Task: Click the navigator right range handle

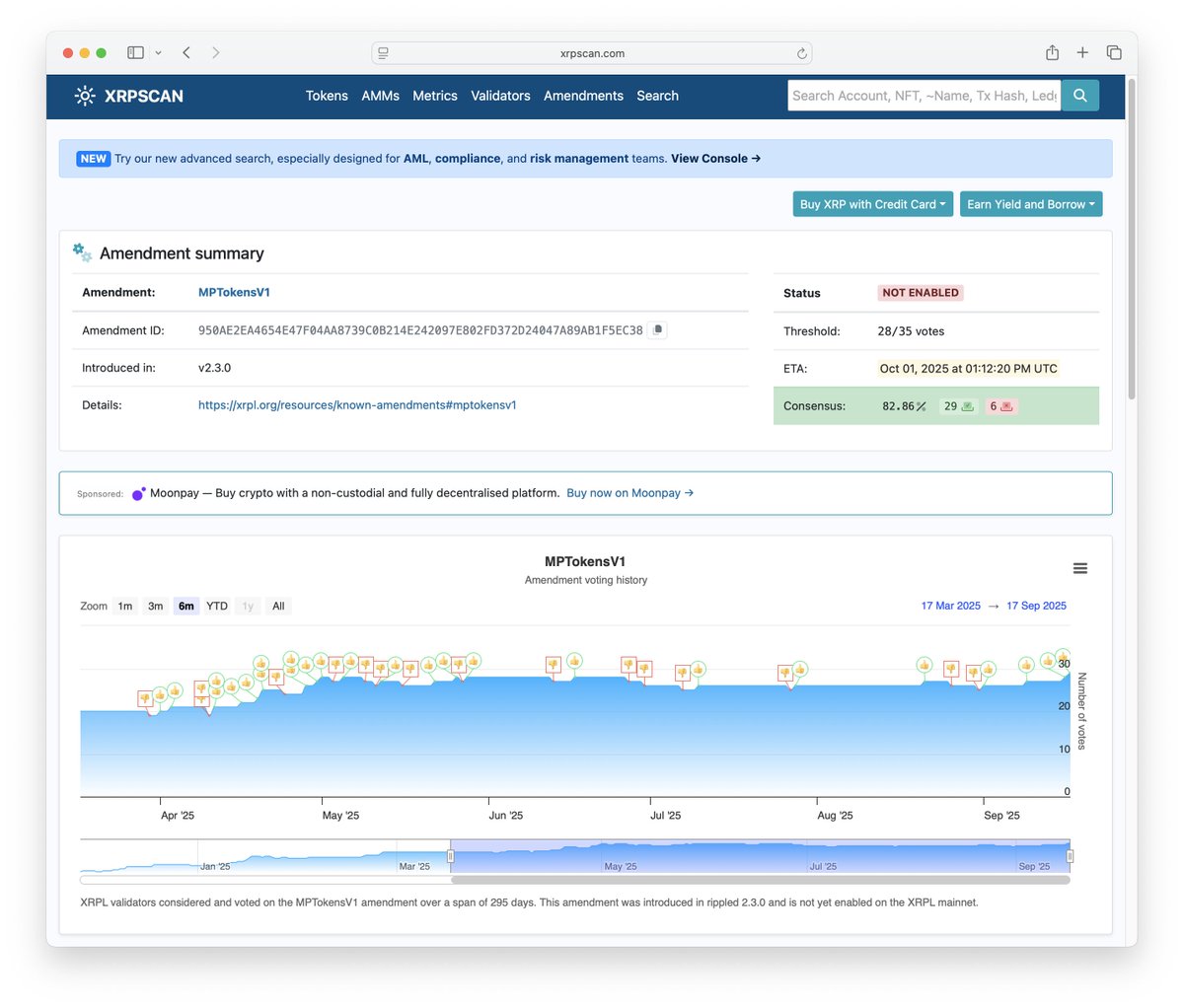Action: (1070, 856)
